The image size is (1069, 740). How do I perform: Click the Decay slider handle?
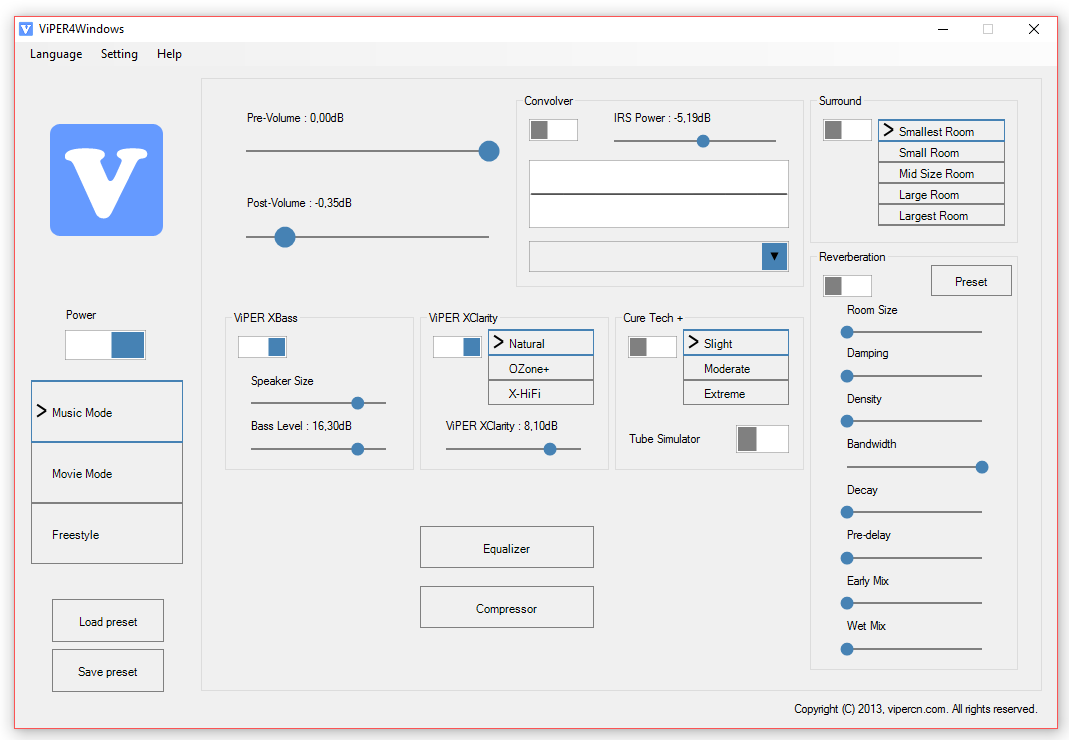click(x=847, y=512)
